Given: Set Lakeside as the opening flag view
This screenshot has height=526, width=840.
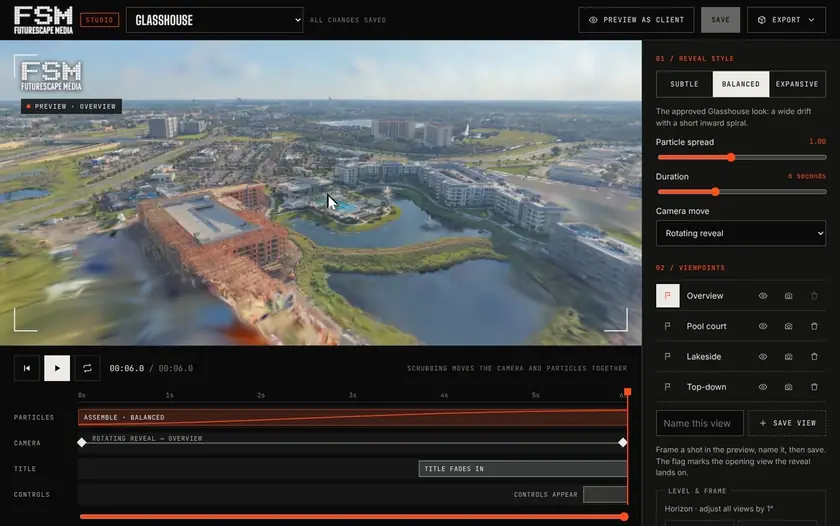Looking at the screenshot, I should point(668,357).
